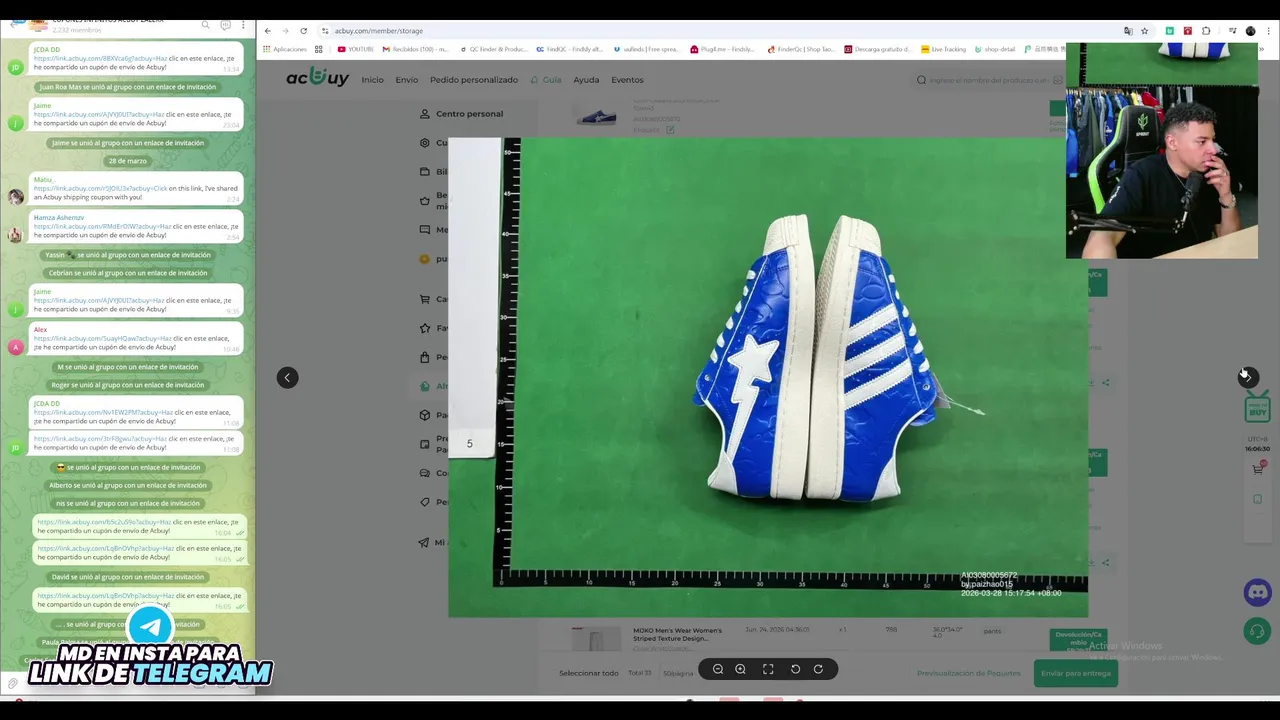Open the uufinds bookmark
The image size is (1280, 720).
[646, 49]
